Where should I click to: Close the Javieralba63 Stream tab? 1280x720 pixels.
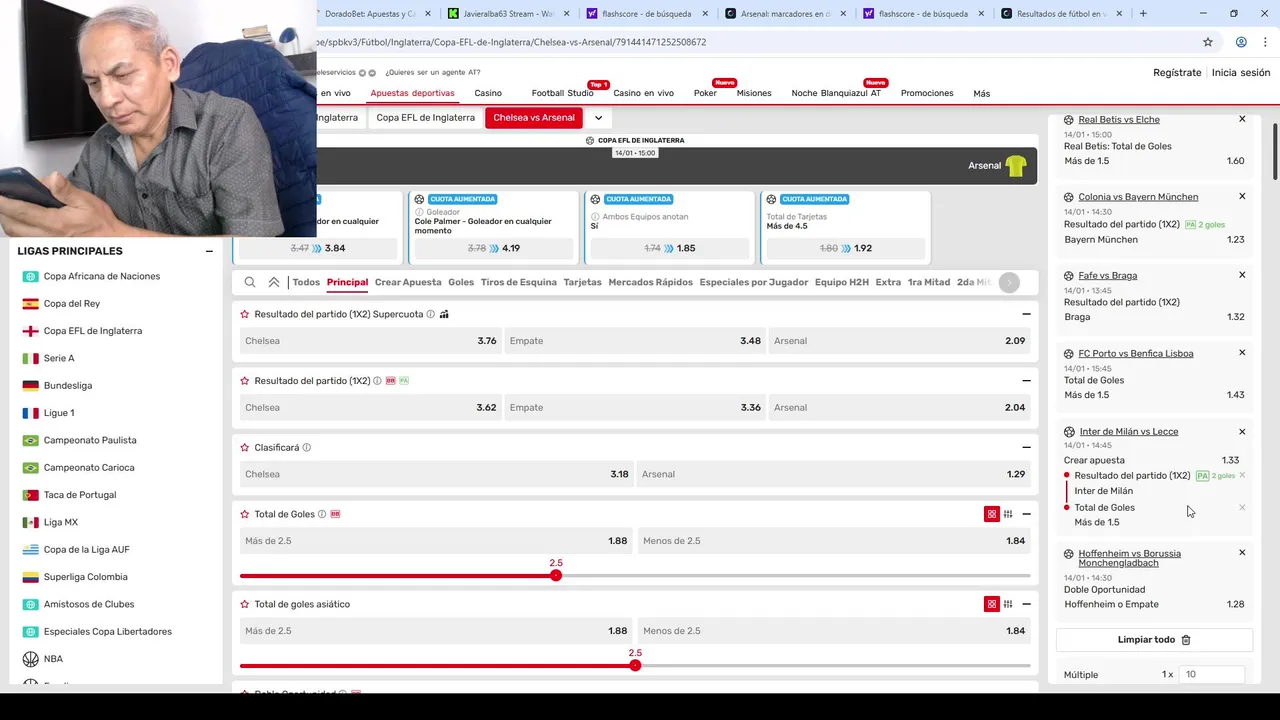(567, 13)
